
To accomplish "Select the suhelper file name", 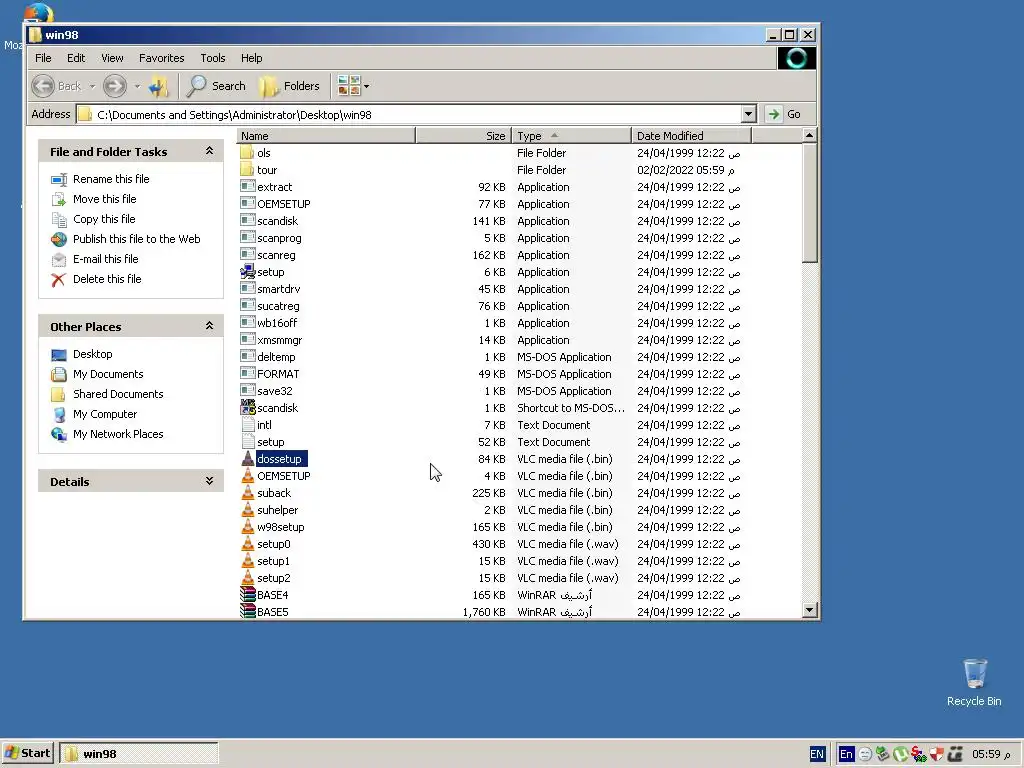I will [x=278, y=509].
